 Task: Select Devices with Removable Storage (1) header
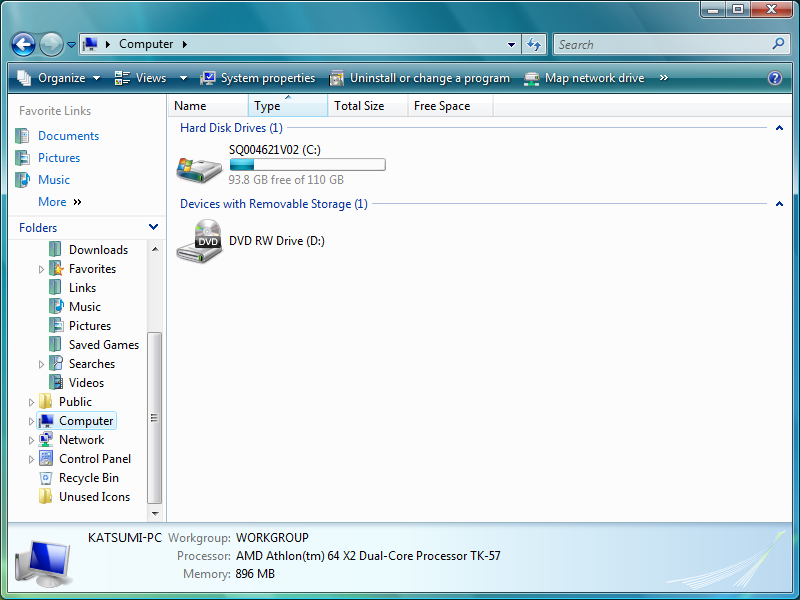[x=274, y=204]
